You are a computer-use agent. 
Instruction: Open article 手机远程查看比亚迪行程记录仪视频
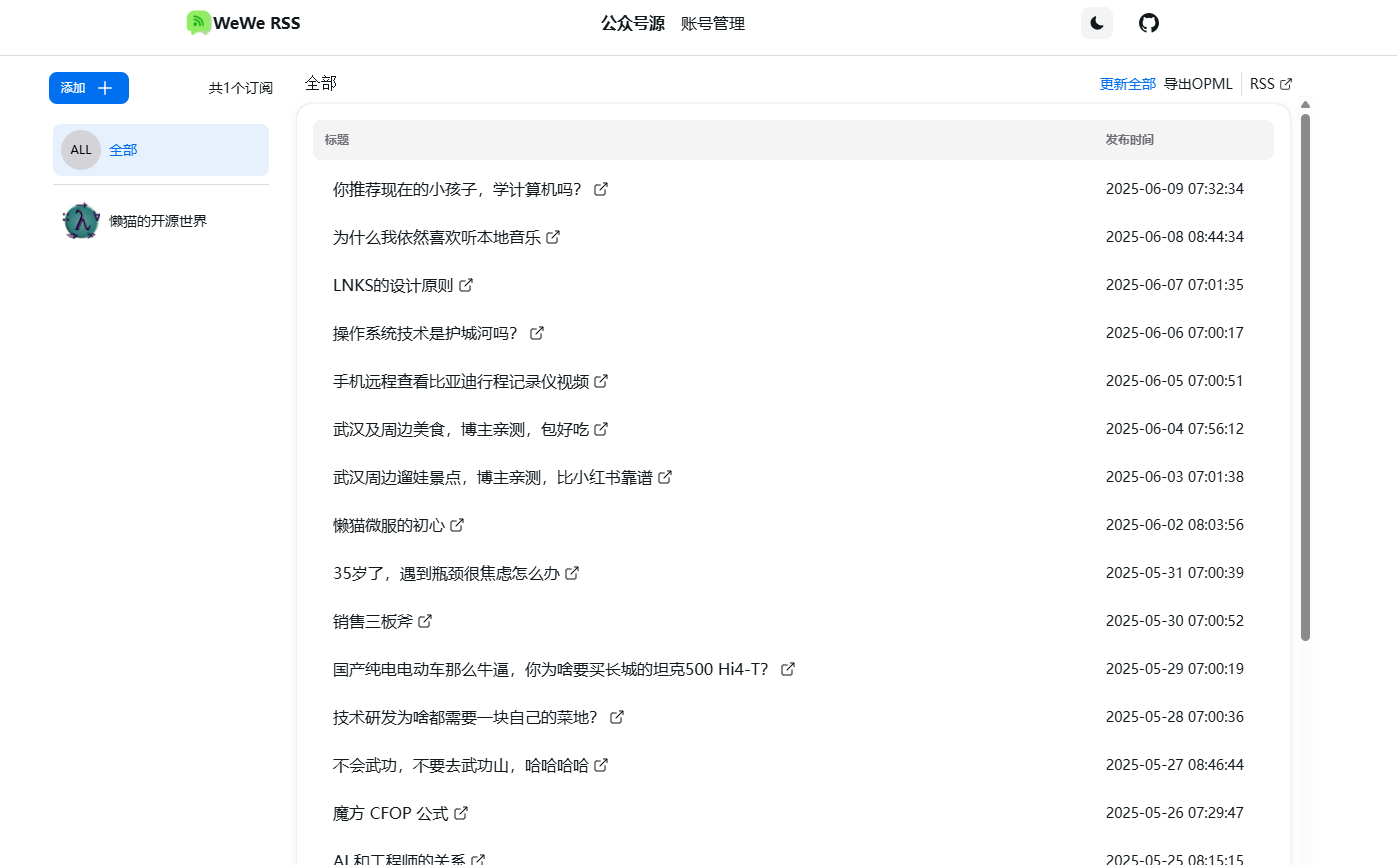click(461, 381)
